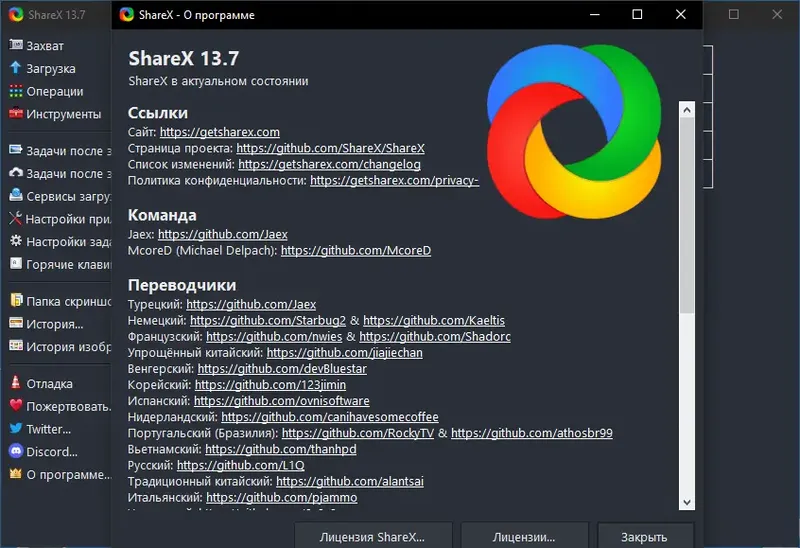The width and height of the screenshot is (800, 548).
Task: Open the getsharex.com site link
Action: (219, 132)
